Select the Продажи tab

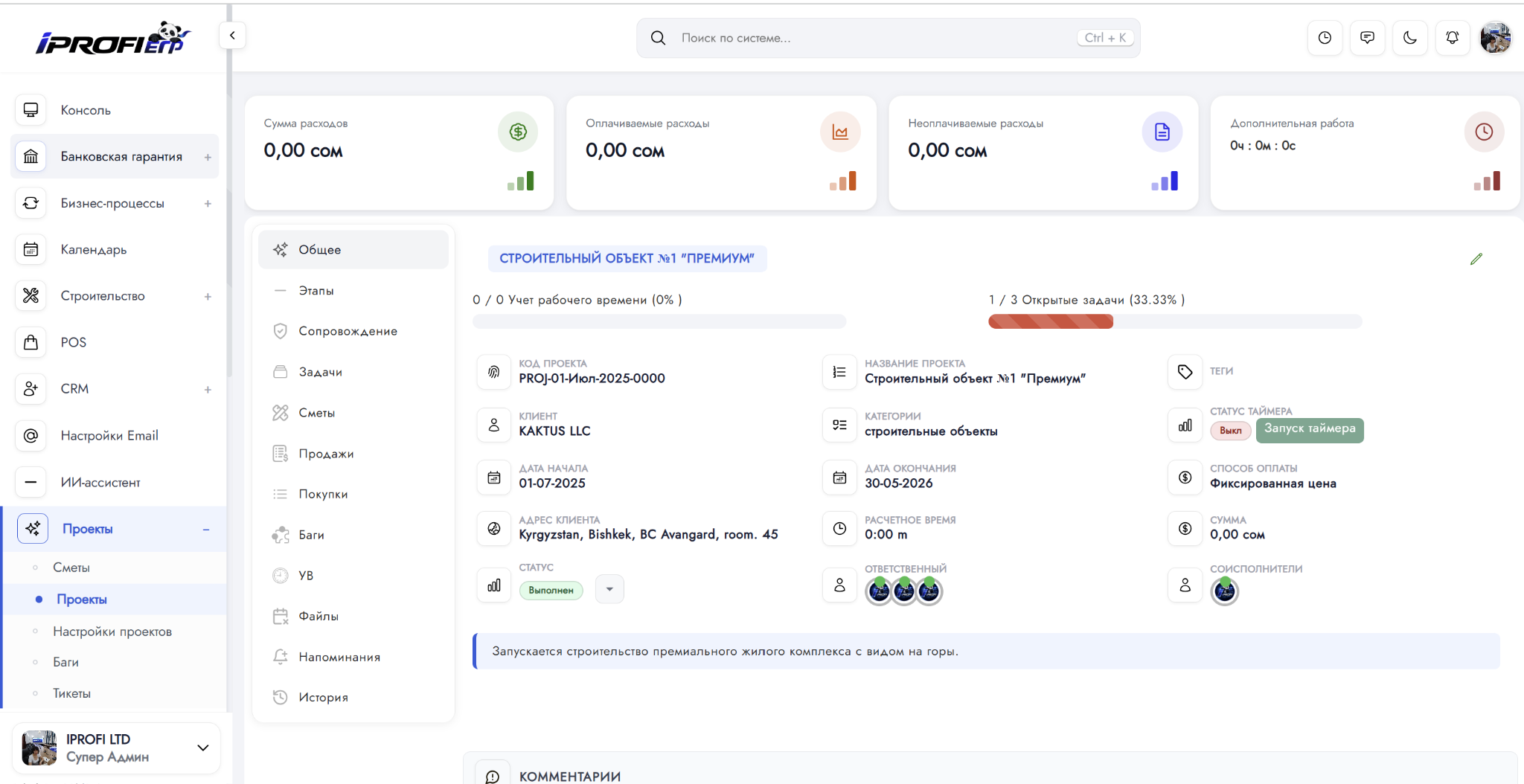pos(353,454)
